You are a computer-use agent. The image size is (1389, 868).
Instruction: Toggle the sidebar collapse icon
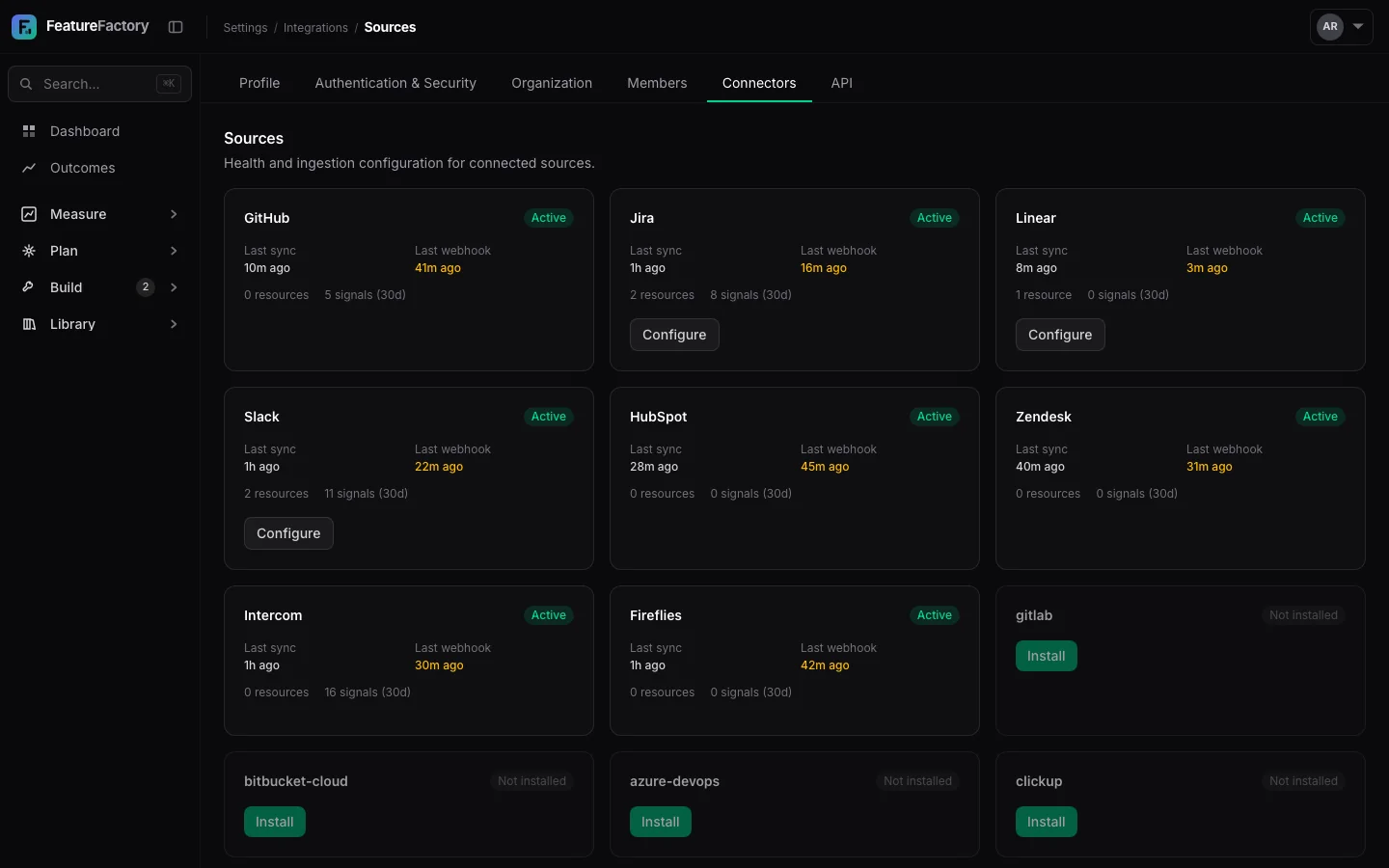pos(176,27)
